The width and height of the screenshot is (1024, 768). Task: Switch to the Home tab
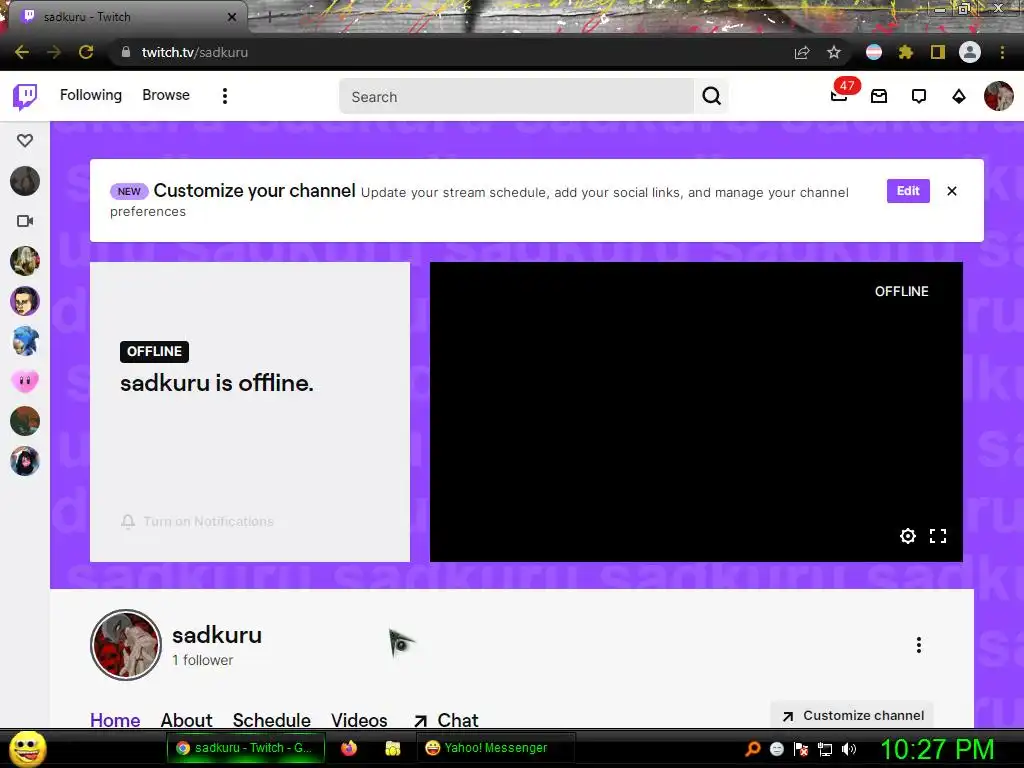click(115, 720)
